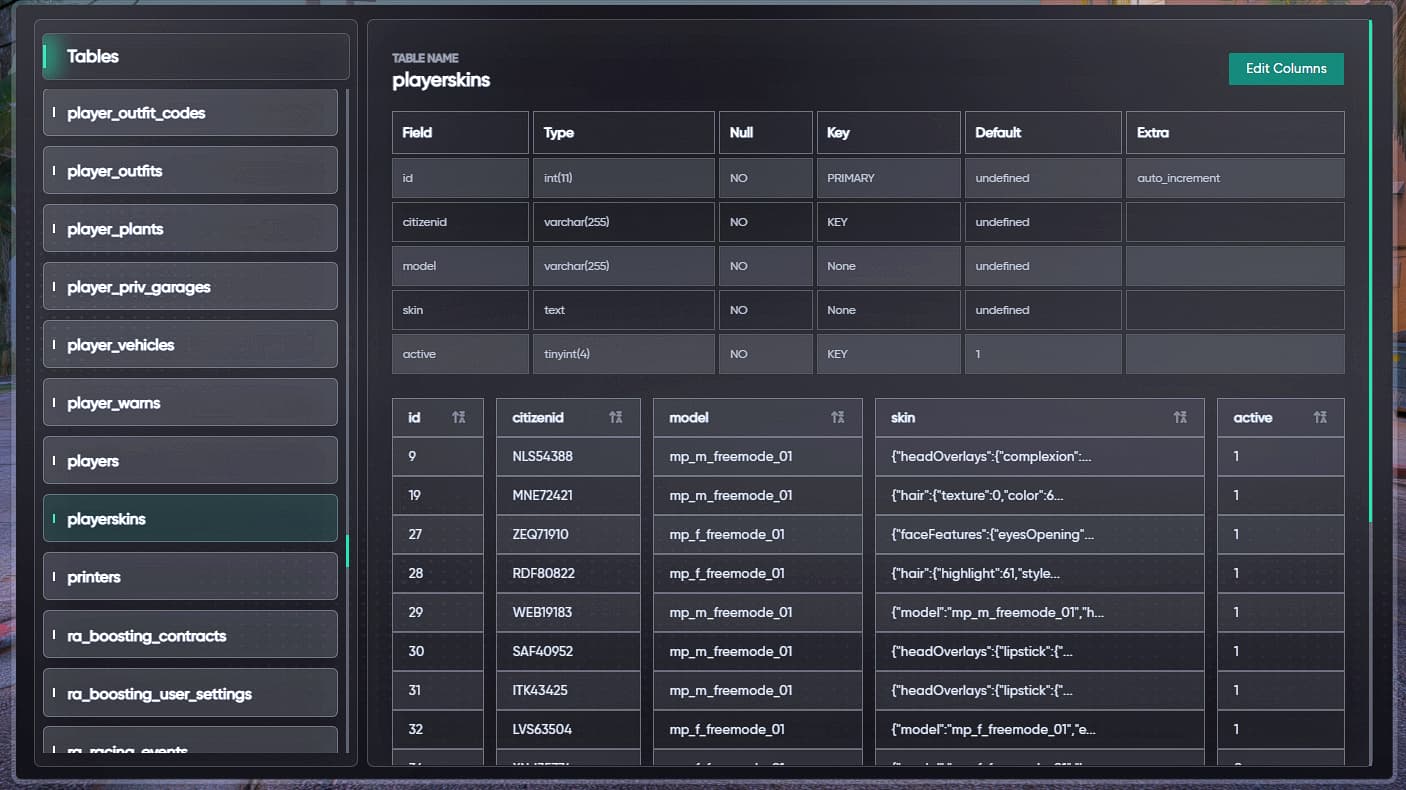
Task: Select the playerskins table in the sidebar
Action: [190, 518]
